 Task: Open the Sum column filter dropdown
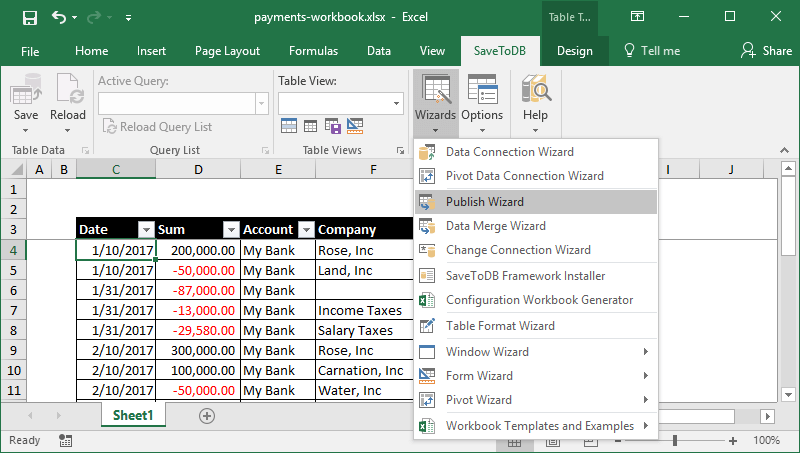(x=231, y=230)
